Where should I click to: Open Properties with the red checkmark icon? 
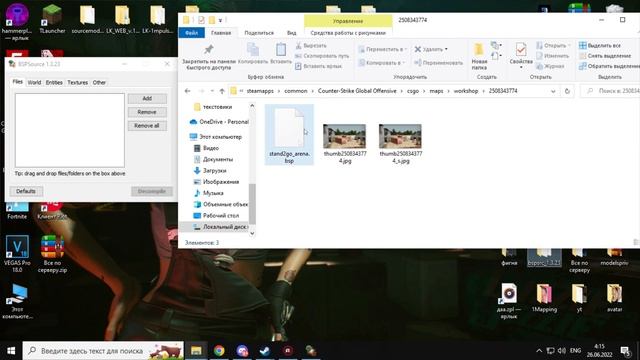521,55
